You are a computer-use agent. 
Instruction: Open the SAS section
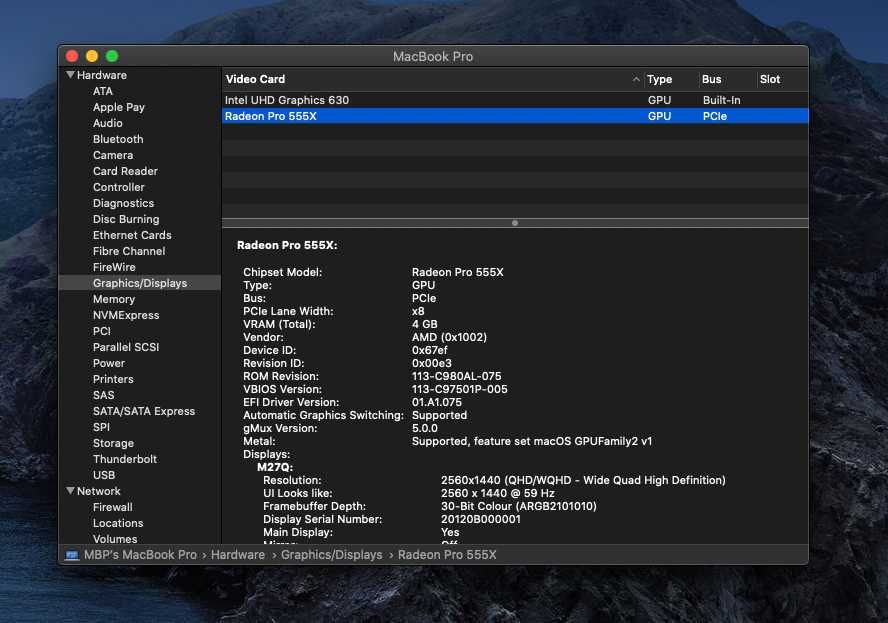click(x=103, y=395)
